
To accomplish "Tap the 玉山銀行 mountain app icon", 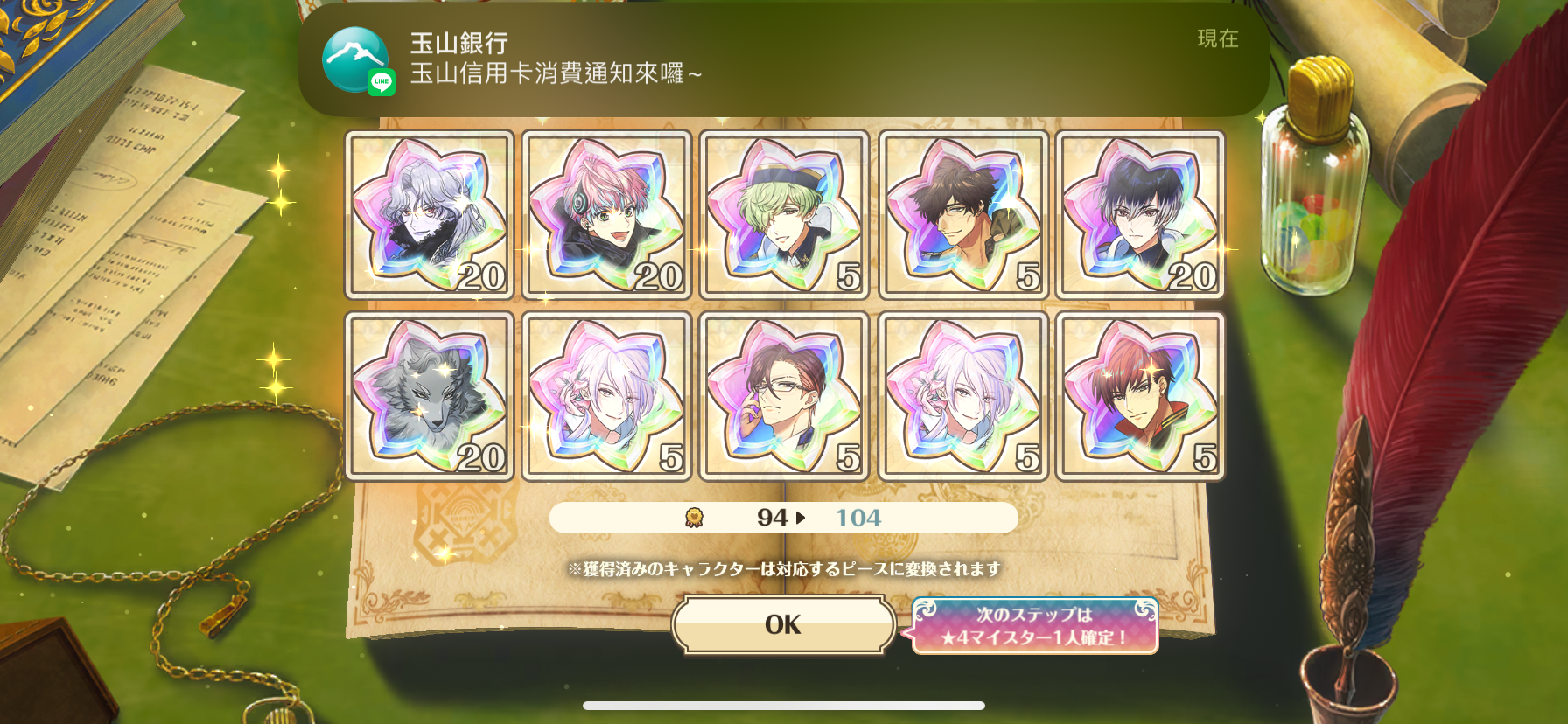I will coord(354,59).
